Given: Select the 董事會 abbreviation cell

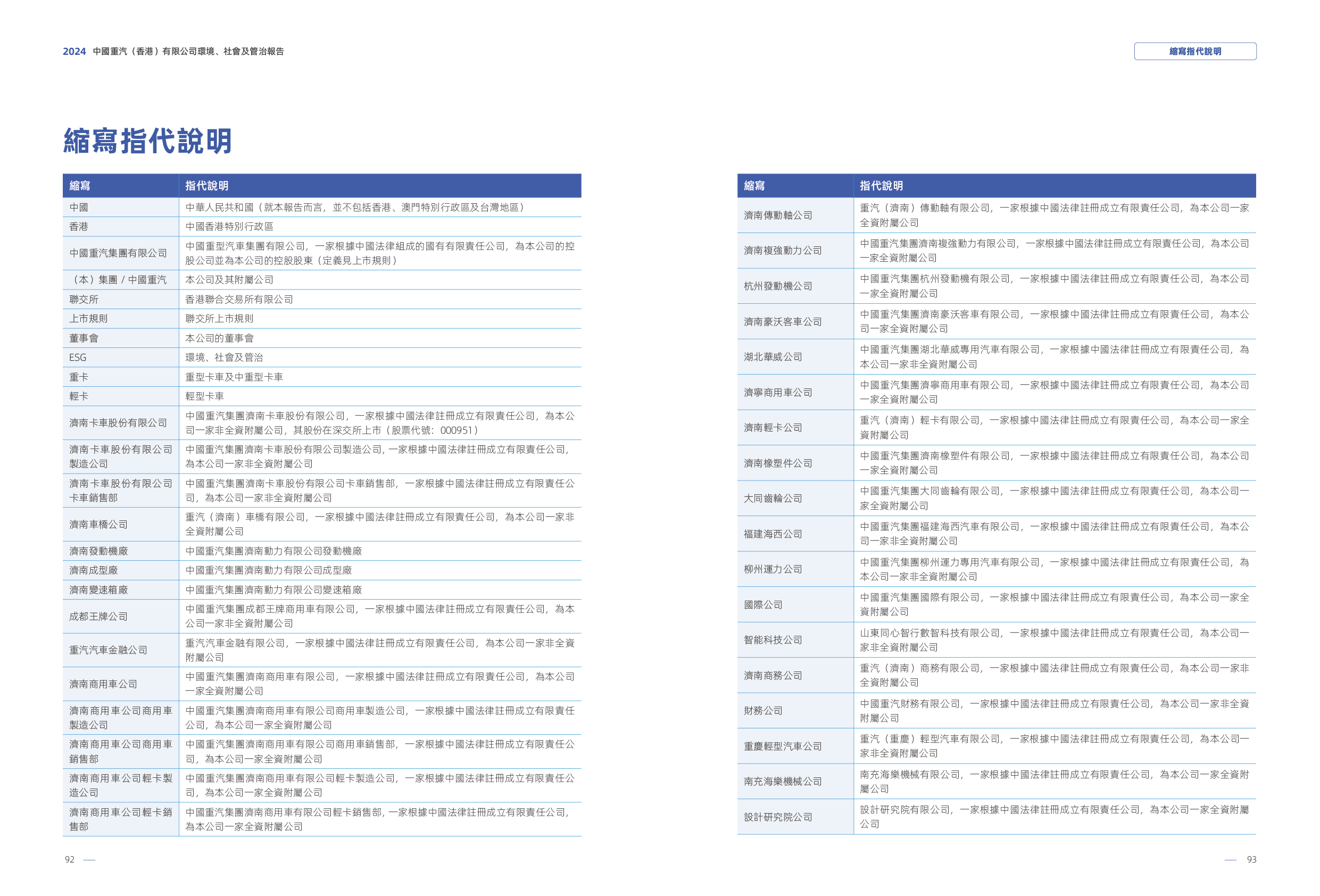Looking at the screenshot, I should [84, 338].
